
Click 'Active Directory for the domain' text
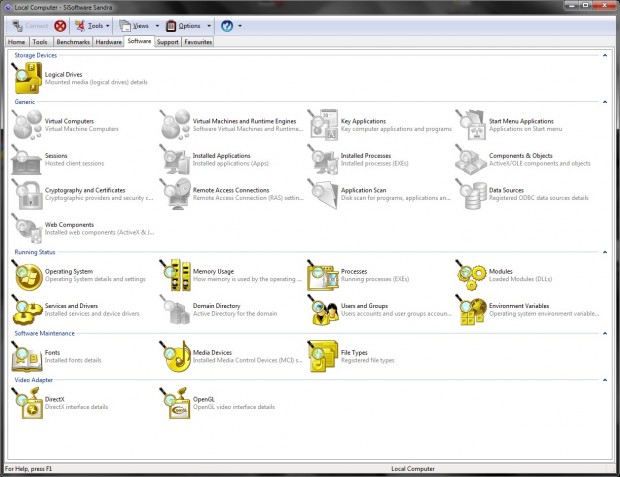click(x=235, y=314)
